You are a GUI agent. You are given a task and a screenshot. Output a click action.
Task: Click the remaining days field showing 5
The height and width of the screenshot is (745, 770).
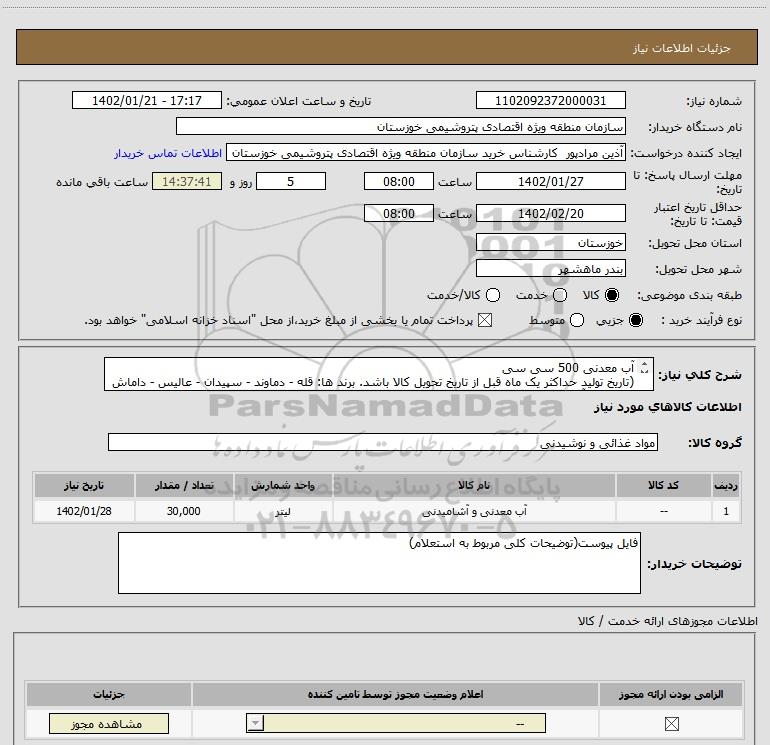[x=291, y=182]
